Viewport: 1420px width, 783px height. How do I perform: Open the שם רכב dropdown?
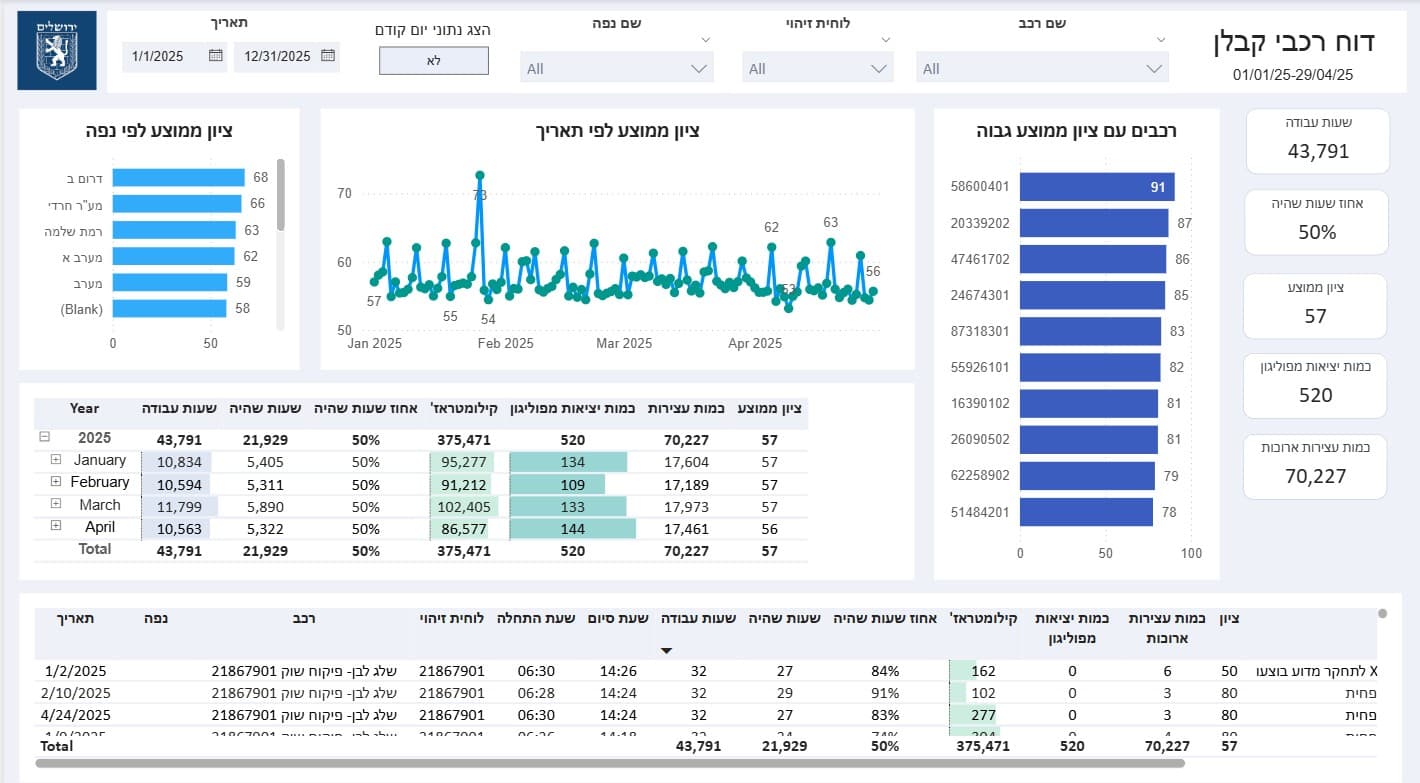tap(1042, 68)
